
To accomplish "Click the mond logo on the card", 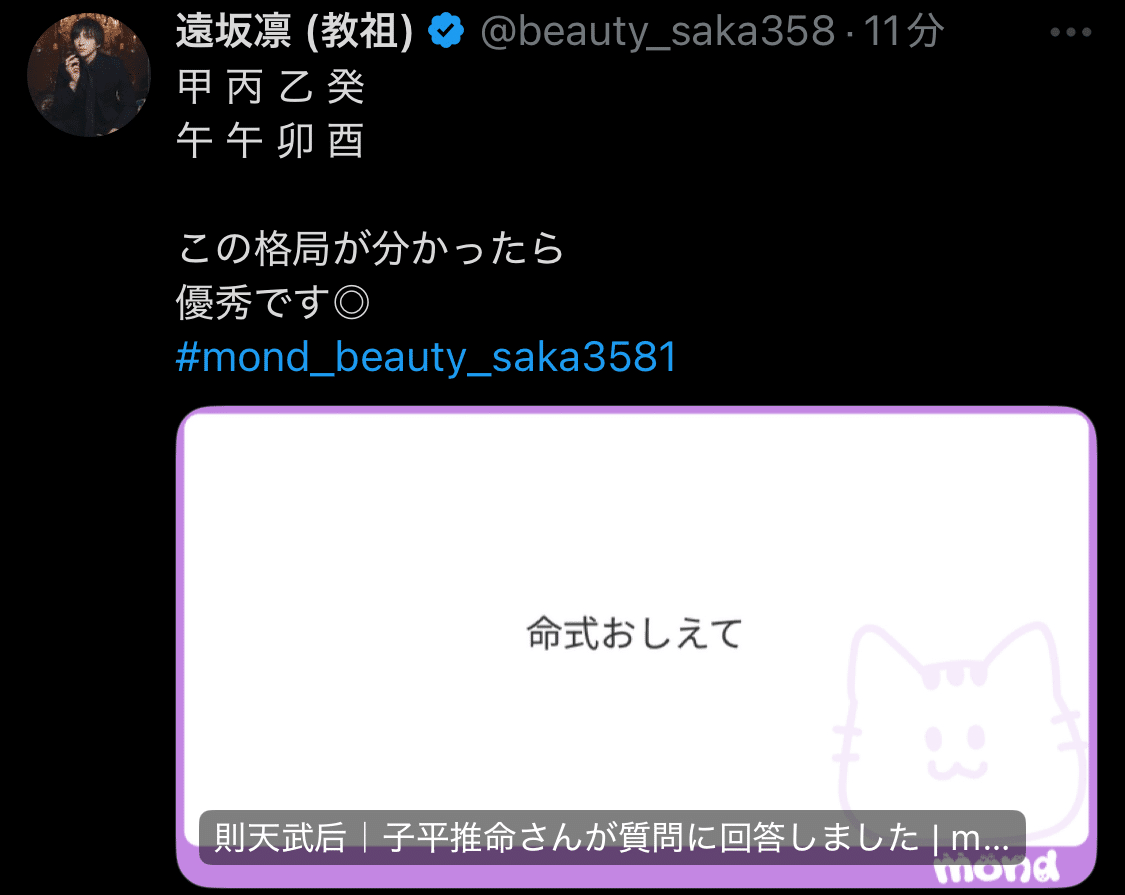I will [x=997, y=868].
